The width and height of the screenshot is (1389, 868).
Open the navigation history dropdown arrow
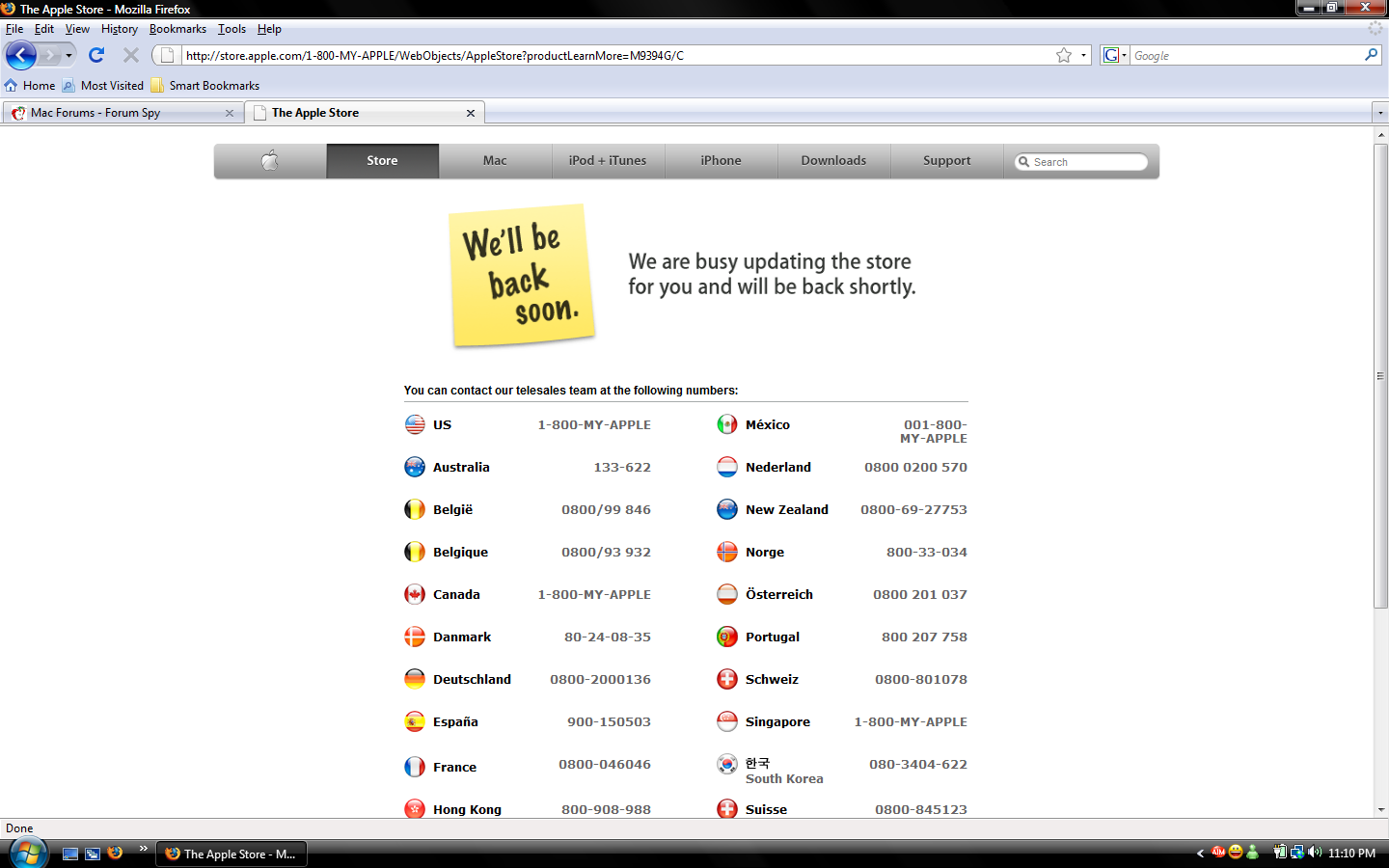click(68, 55)
